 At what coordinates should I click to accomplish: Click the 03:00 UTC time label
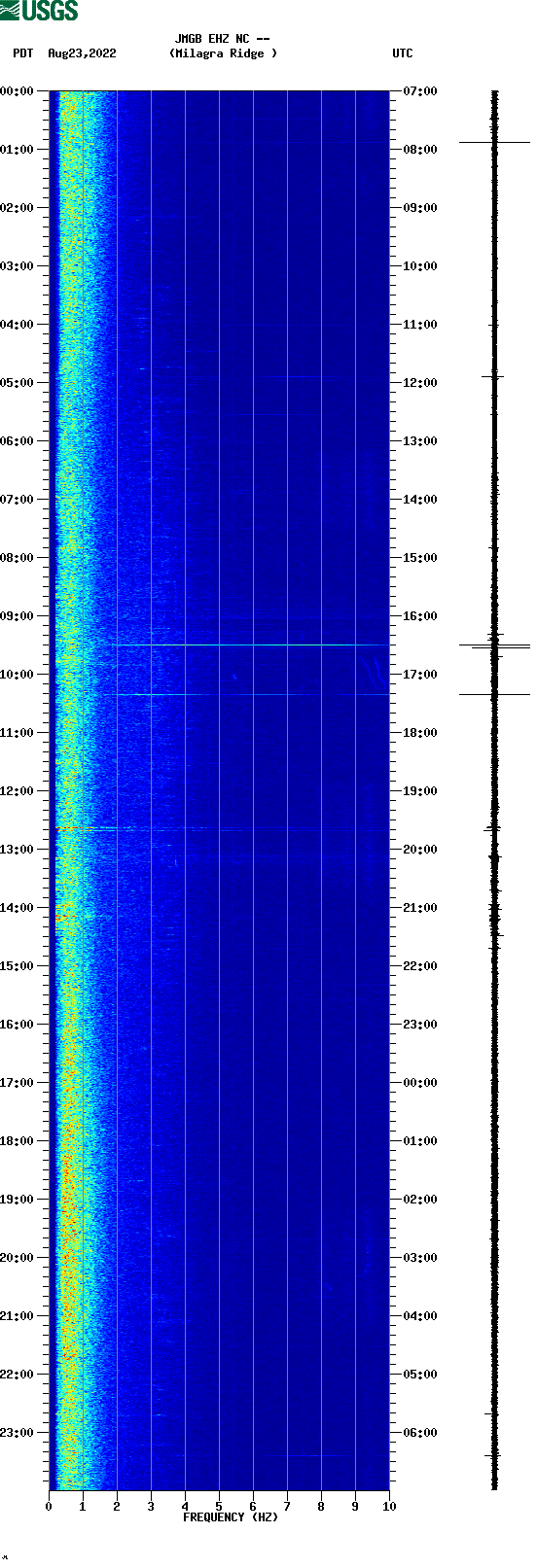[420, 1258]
